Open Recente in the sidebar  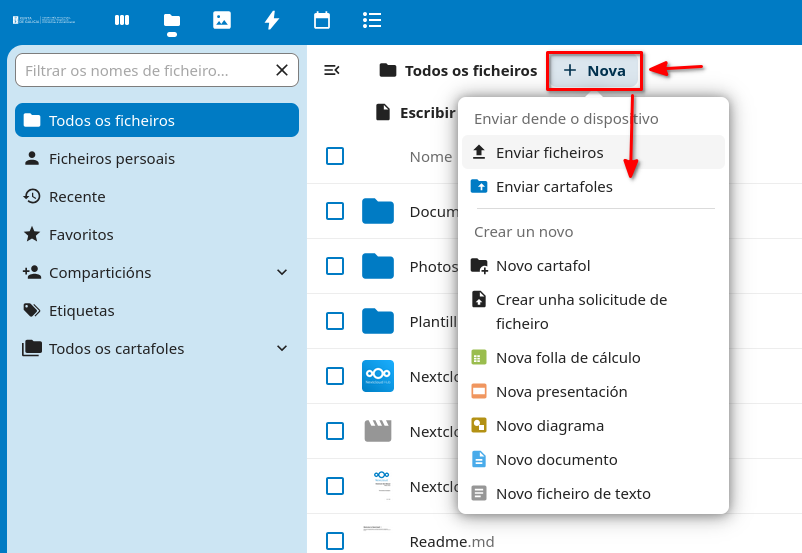pyautogui.click(x=77, y=196)
